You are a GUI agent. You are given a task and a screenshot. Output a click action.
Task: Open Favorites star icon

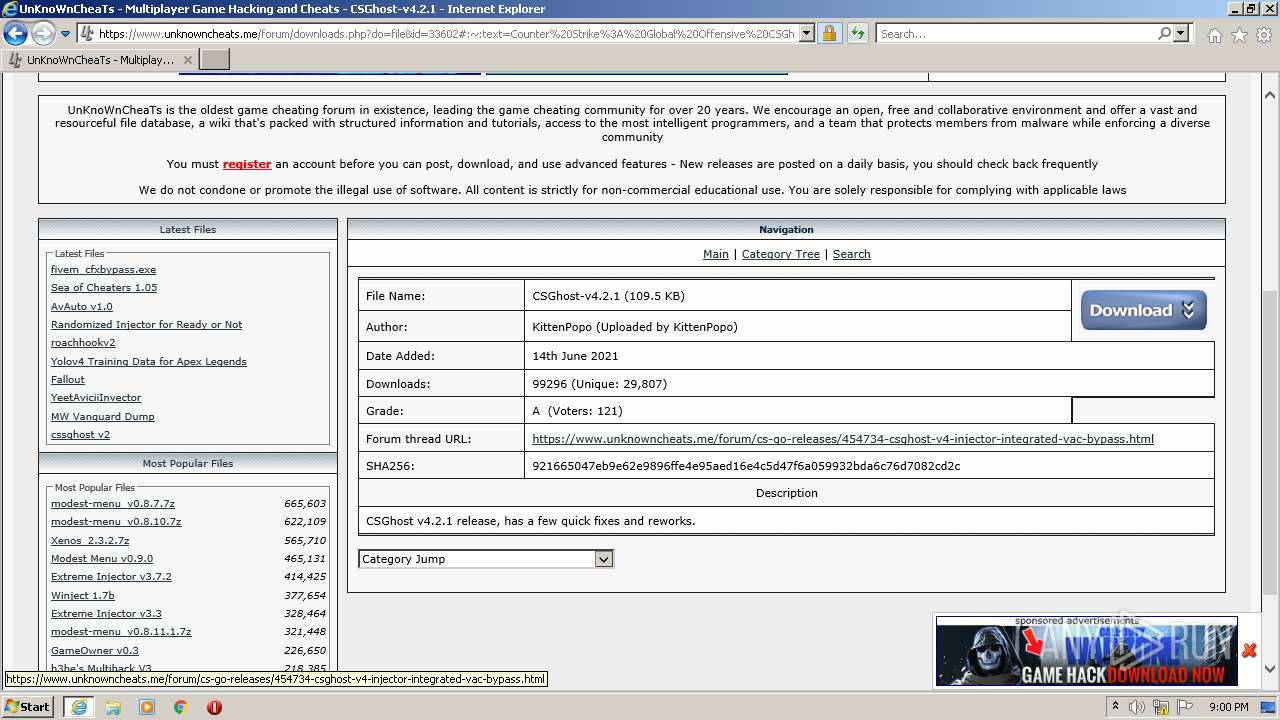(1239, 35)
